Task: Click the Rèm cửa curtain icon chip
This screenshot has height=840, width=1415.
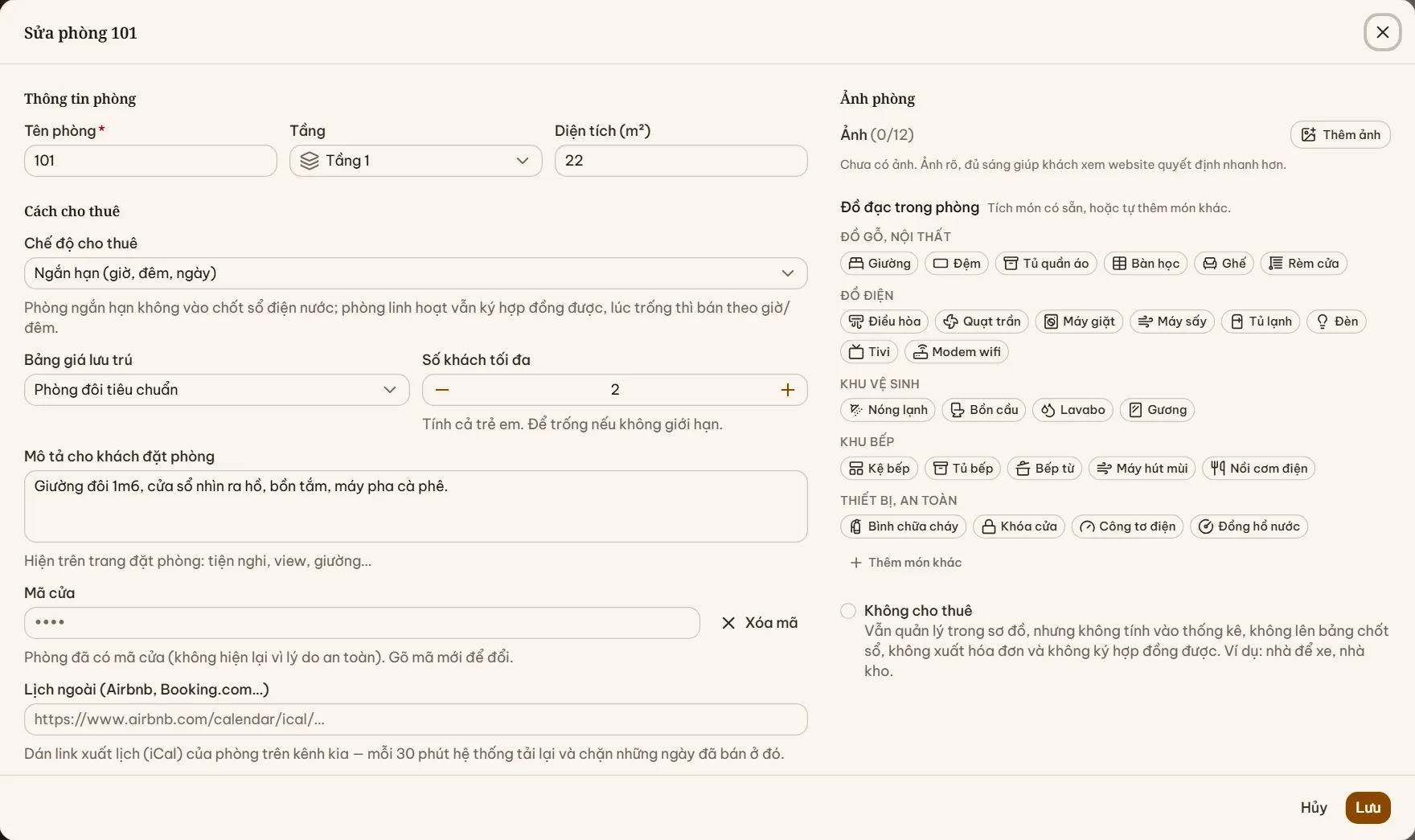Action: click(1303, 264)
